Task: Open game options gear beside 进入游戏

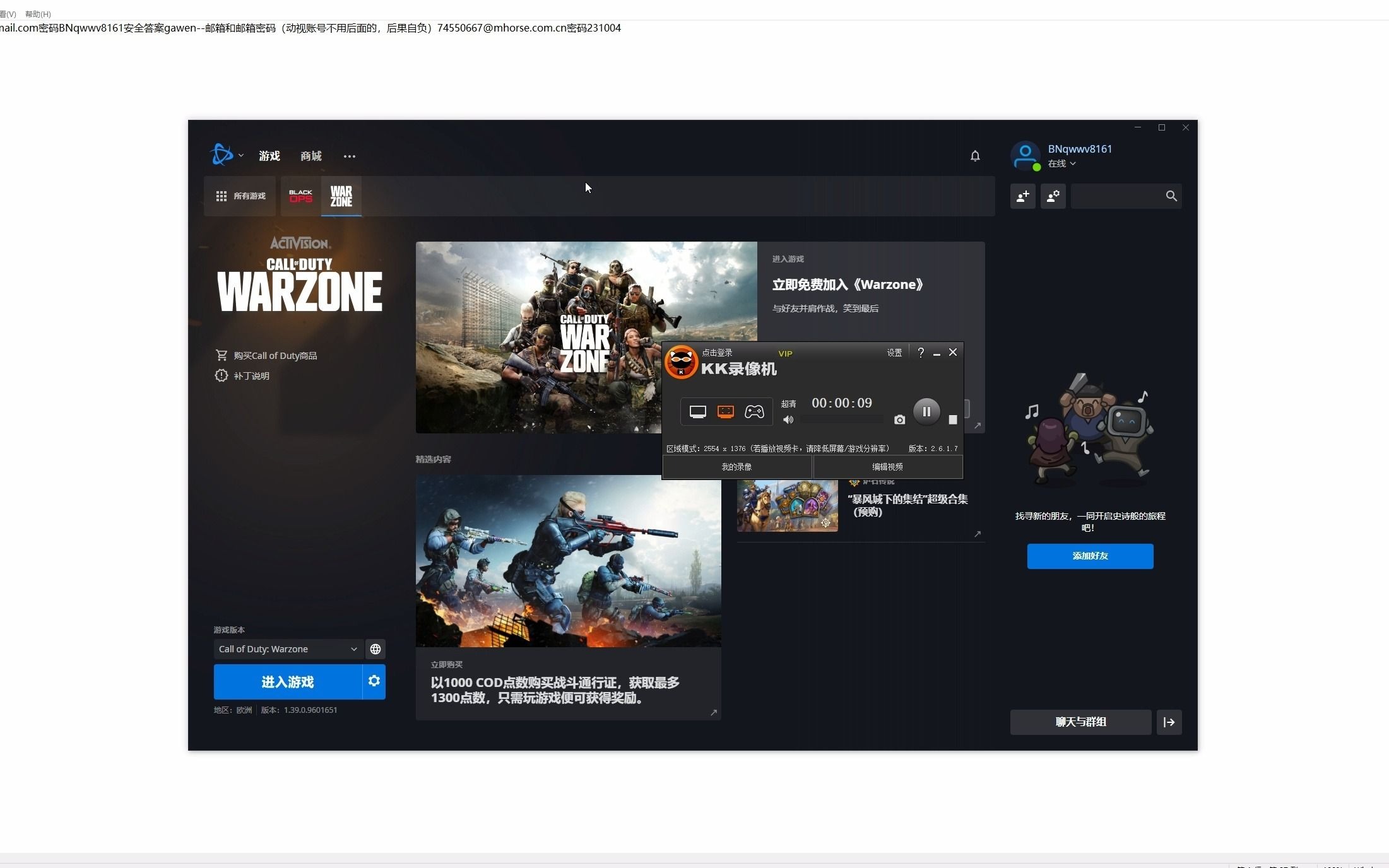Action: [374, 681]
